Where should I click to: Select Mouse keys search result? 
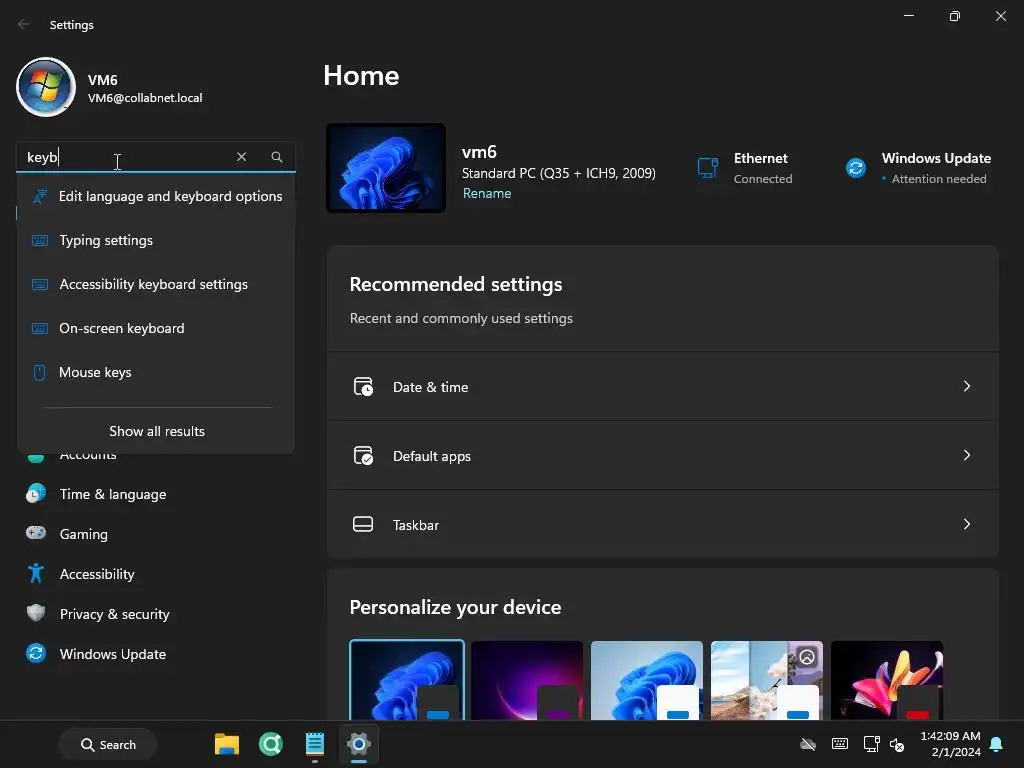[156, 372]
